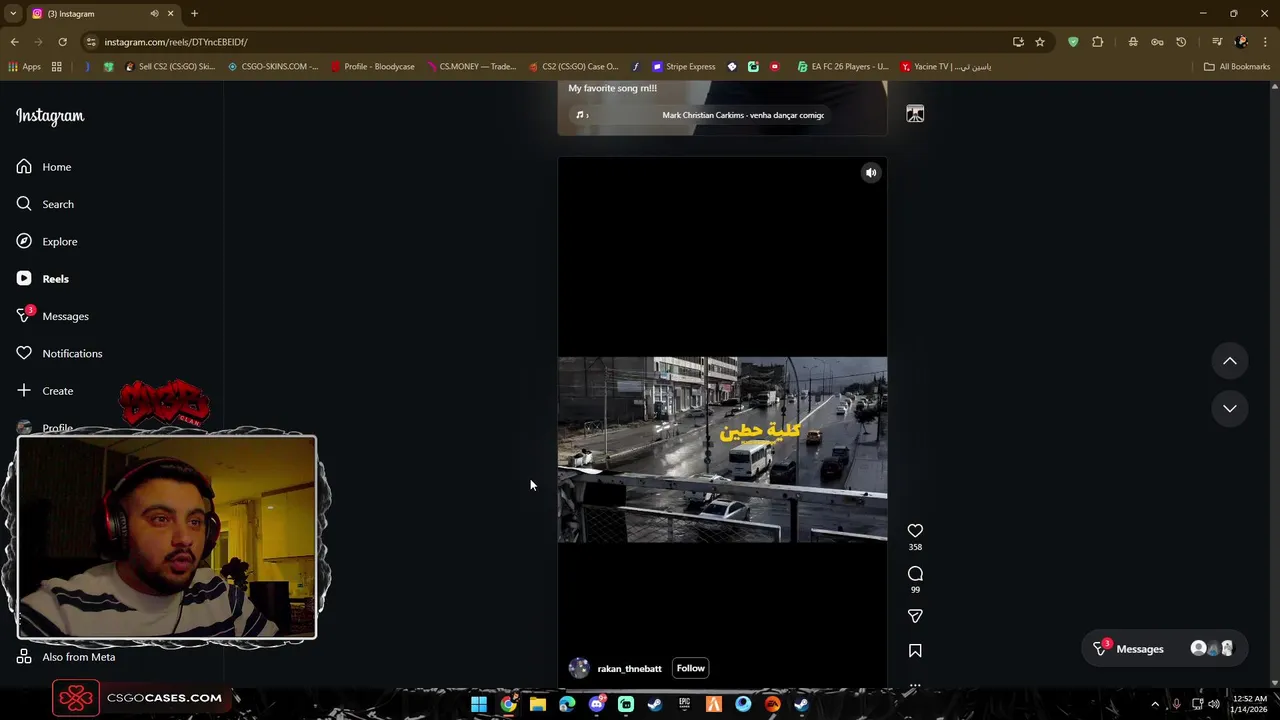Screen dimensions: 1280x720
Task: Click the address bar URL
Action: [x=176, y=42]
